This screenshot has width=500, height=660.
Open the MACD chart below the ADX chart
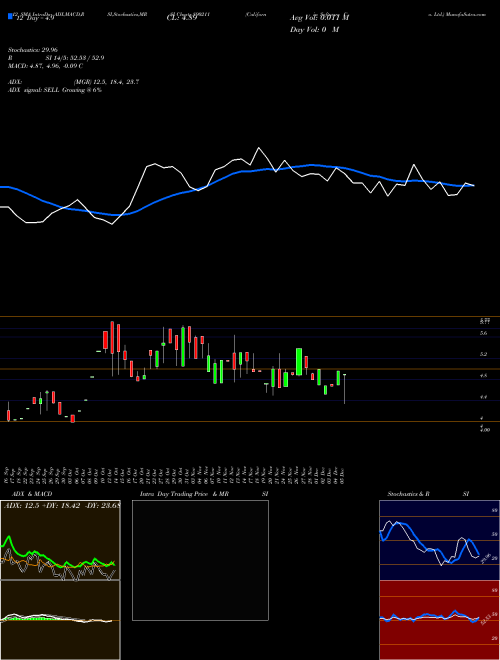60,620
